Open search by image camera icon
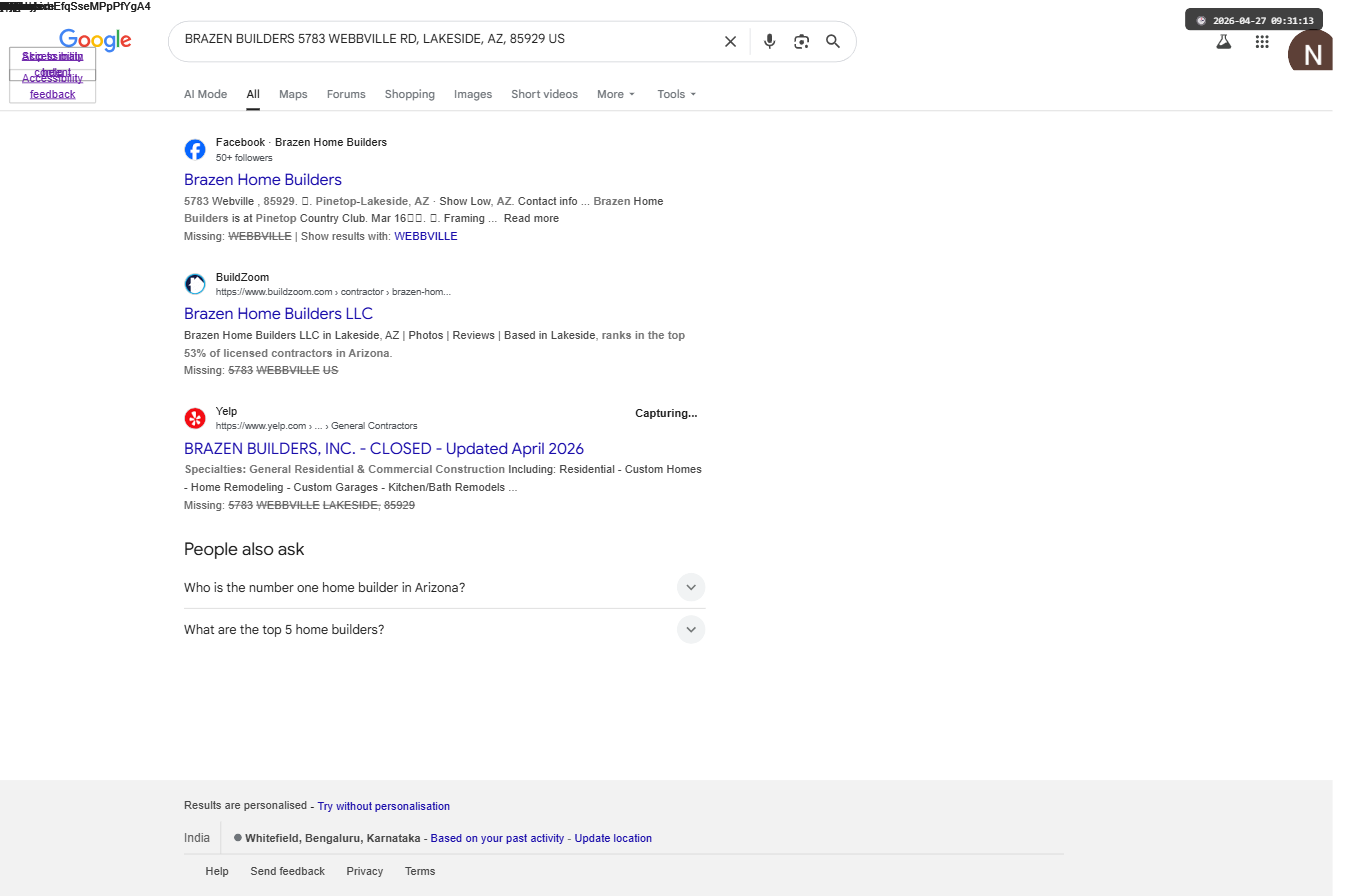The height and width of the screenshot is (896, 1348). (x=801, y=41)
